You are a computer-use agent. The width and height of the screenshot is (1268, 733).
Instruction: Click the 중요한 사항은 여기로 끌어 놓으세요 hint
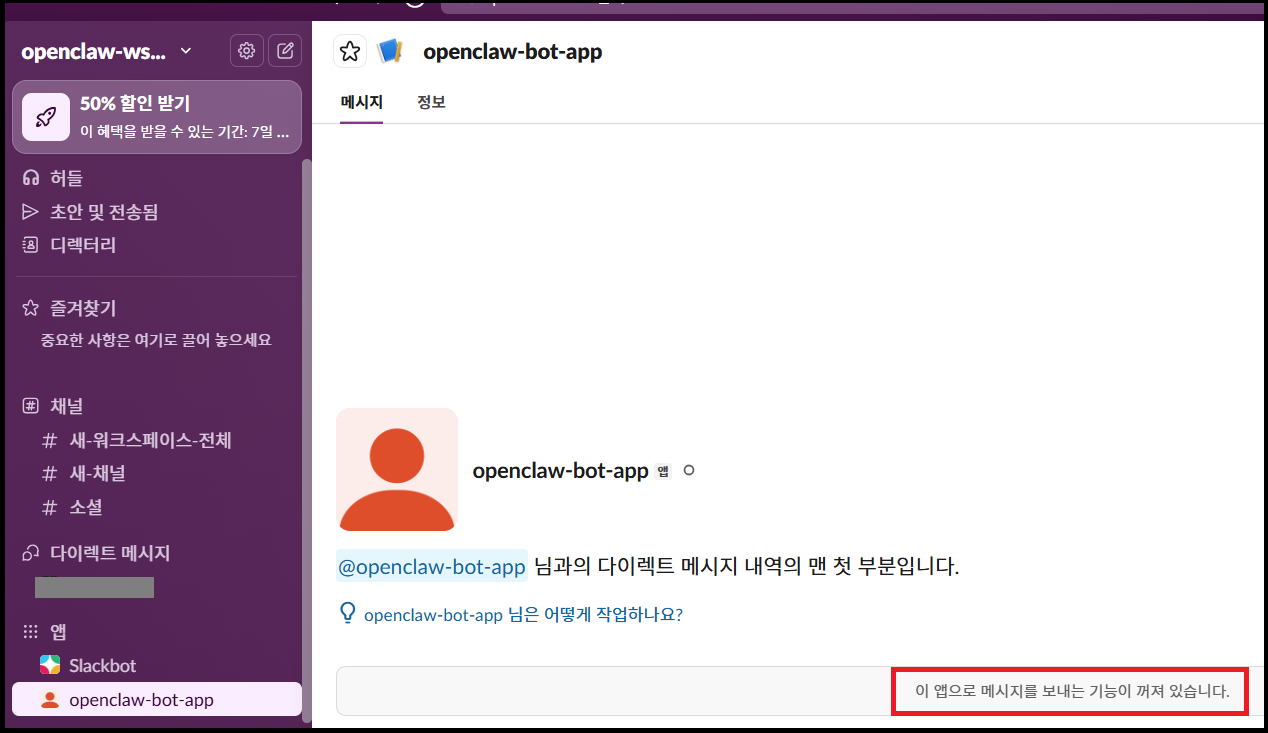(156, 340)
